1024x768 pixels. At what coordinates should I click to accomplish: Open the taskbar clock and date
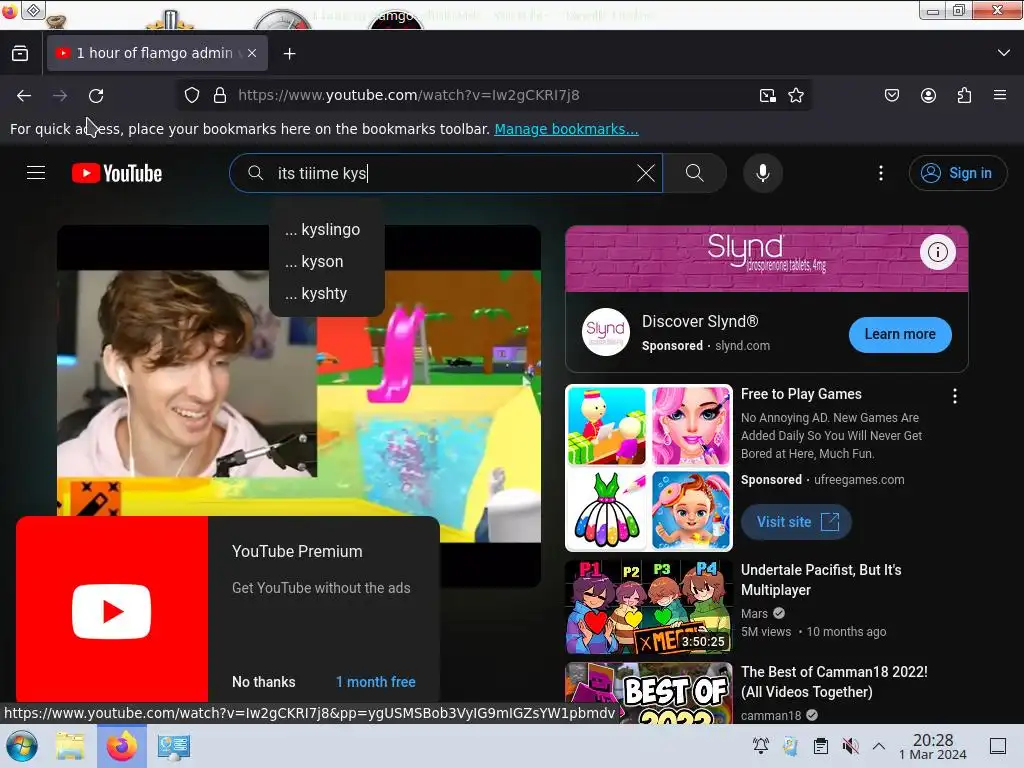point(933,746)
